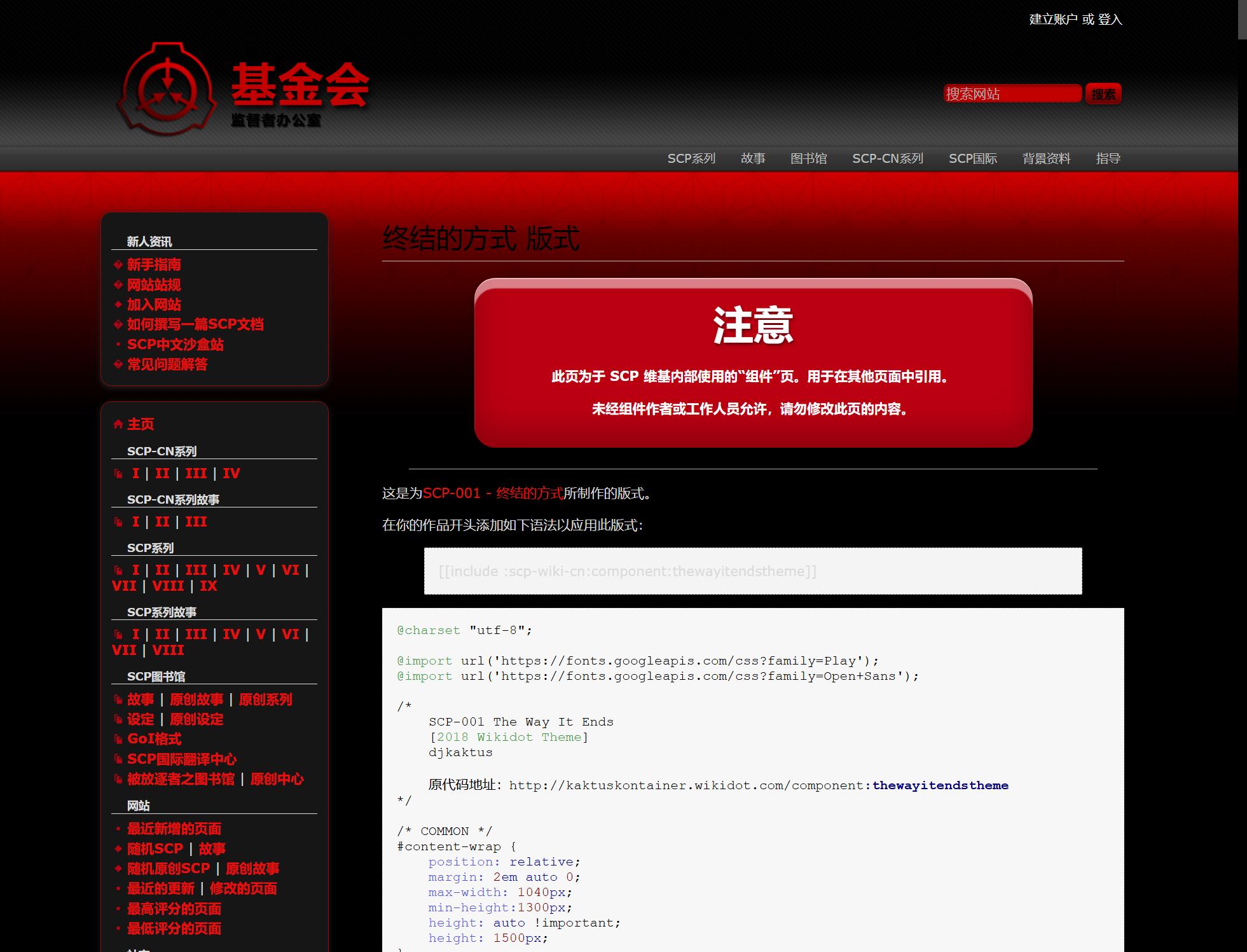The height and width of the screenshot is (952, 1247).
Task: Click the home icon beside 主页
Action: click(x=118, y=424)
